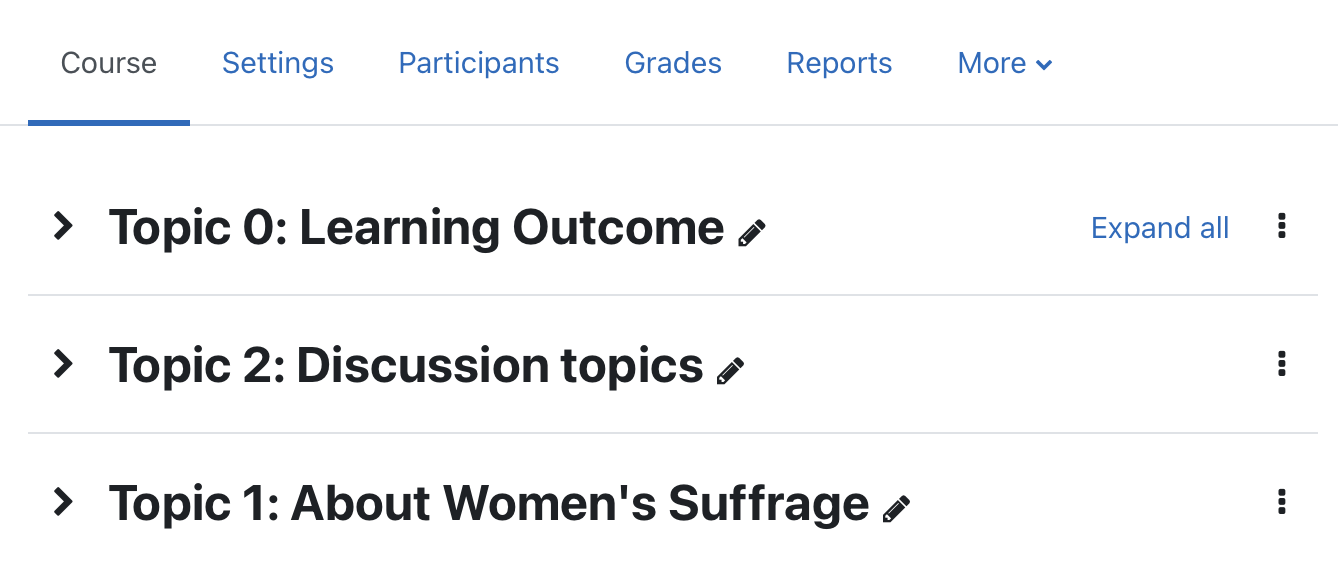Viewport: 1338px width, 568px height.
Task: Go to the Grades tab
Action: 673,63
